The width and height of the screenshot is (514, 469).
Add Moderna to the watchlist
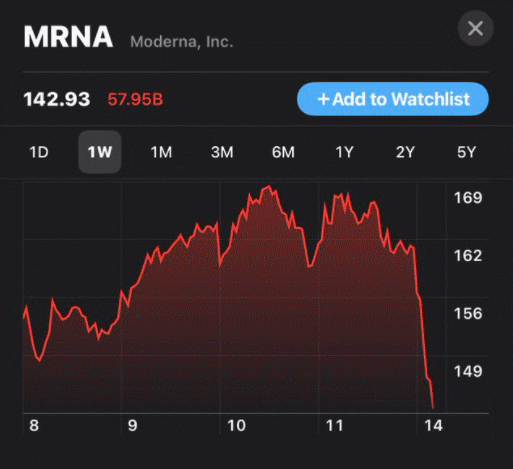tap(393, 99)
